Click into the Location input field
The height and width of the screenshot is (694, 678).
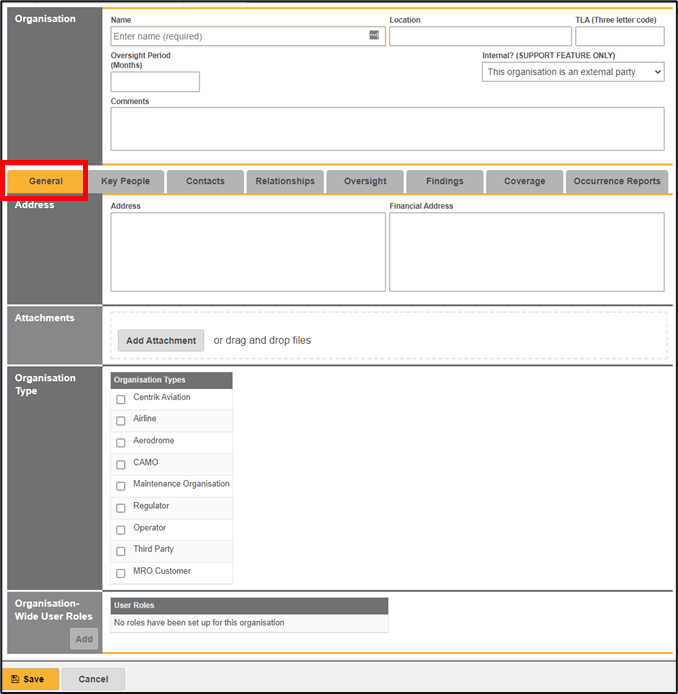pyautogui.click(x=480, y=36)
